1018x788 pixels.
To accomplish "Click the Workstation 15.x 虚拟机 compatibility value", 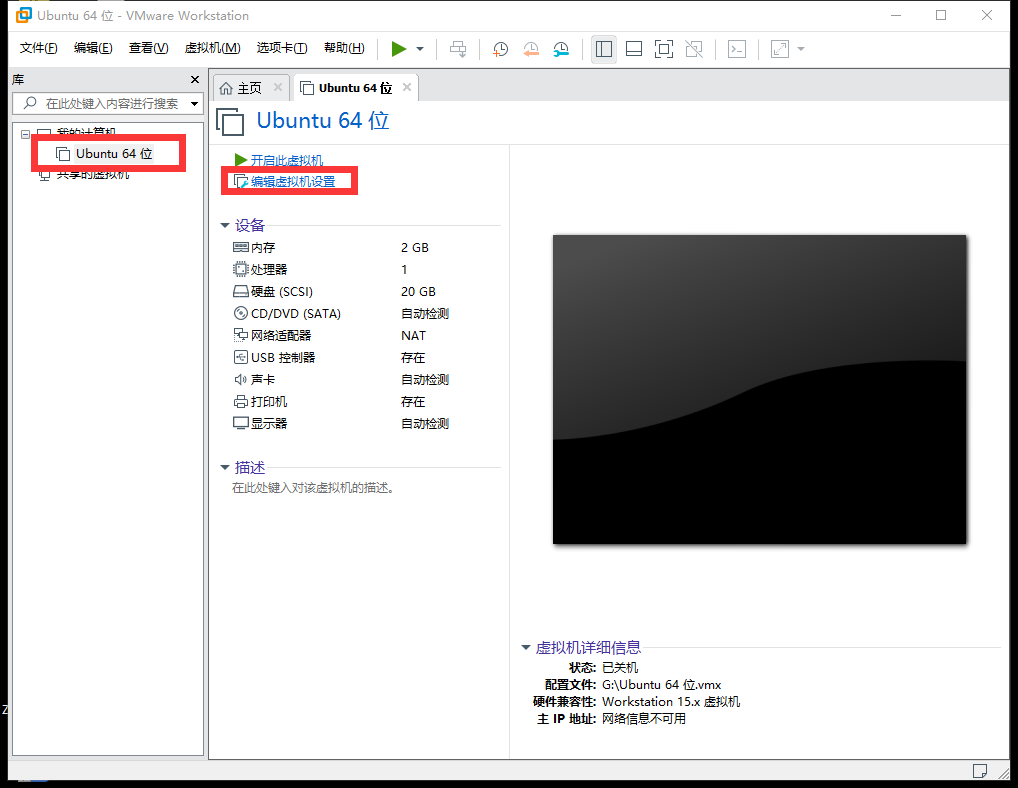I will (671, 702).
